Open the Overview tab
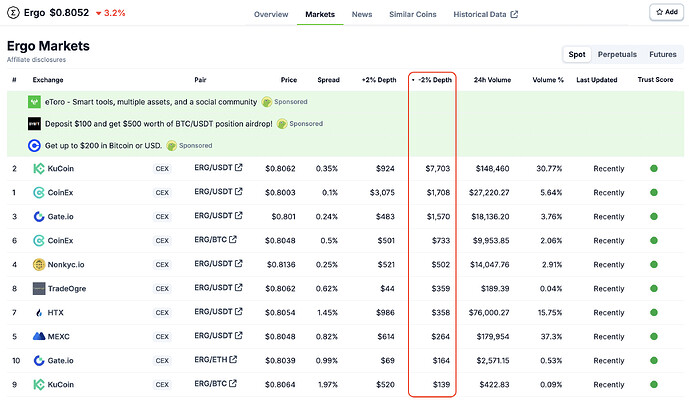 click(271, 15)
